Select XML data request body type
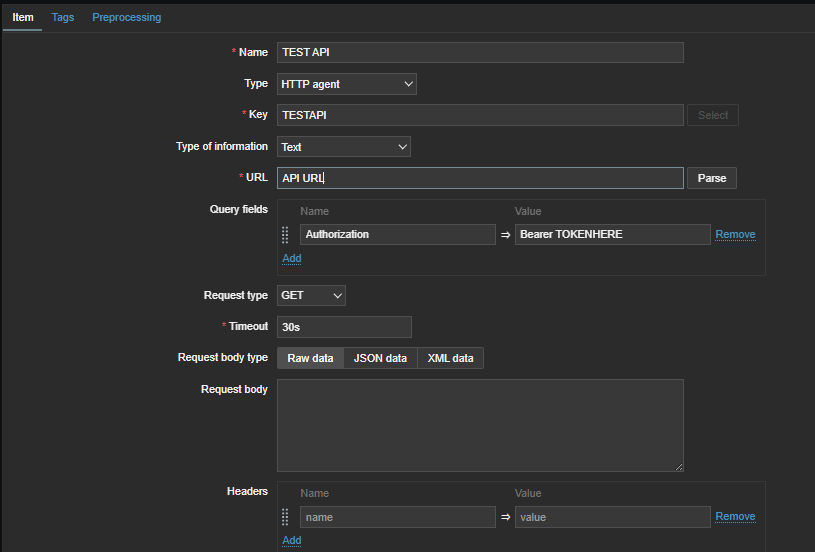The width and height of the screenshot is (815, 552). pos(450,358)
